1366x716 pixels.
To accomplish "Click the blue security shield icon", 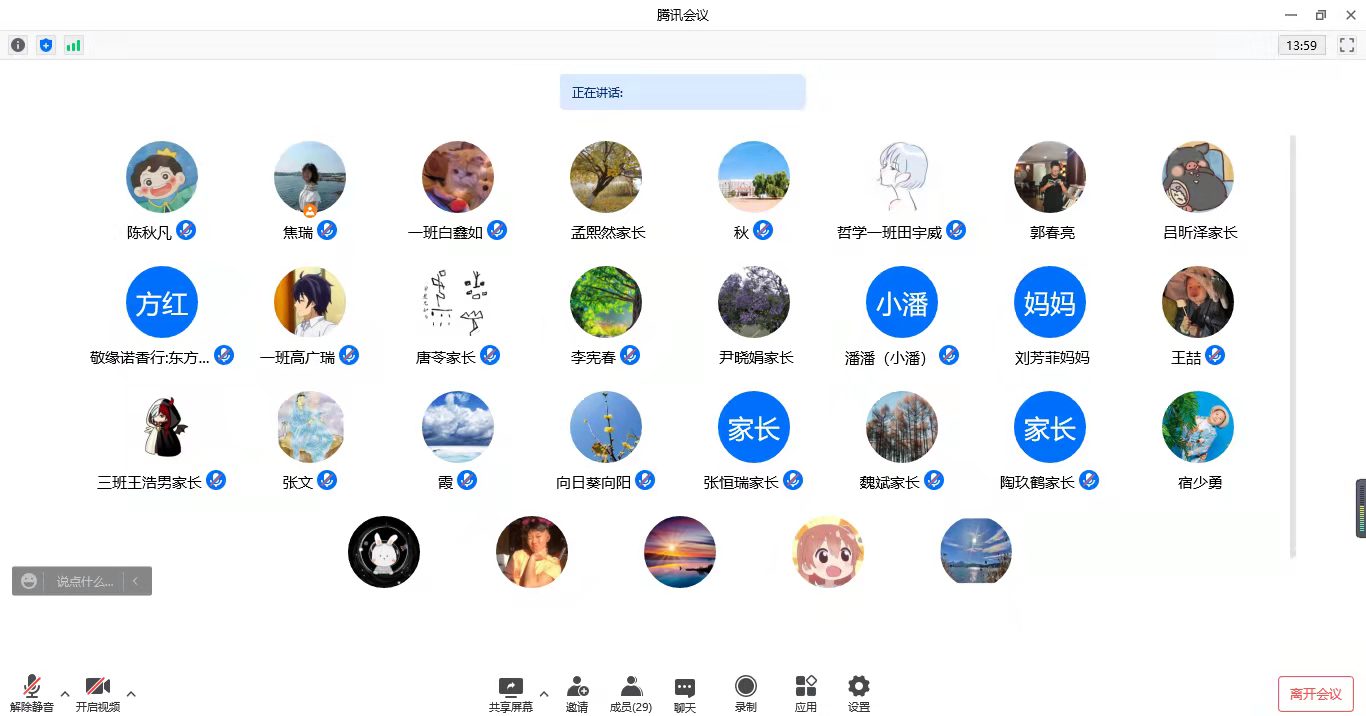I will click(x=45, y=45).
